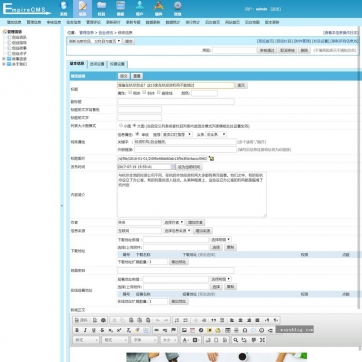Viewport: 362px width, 362px height.
Task: Click the title 颜色 color input box
Action: (204, 93)
